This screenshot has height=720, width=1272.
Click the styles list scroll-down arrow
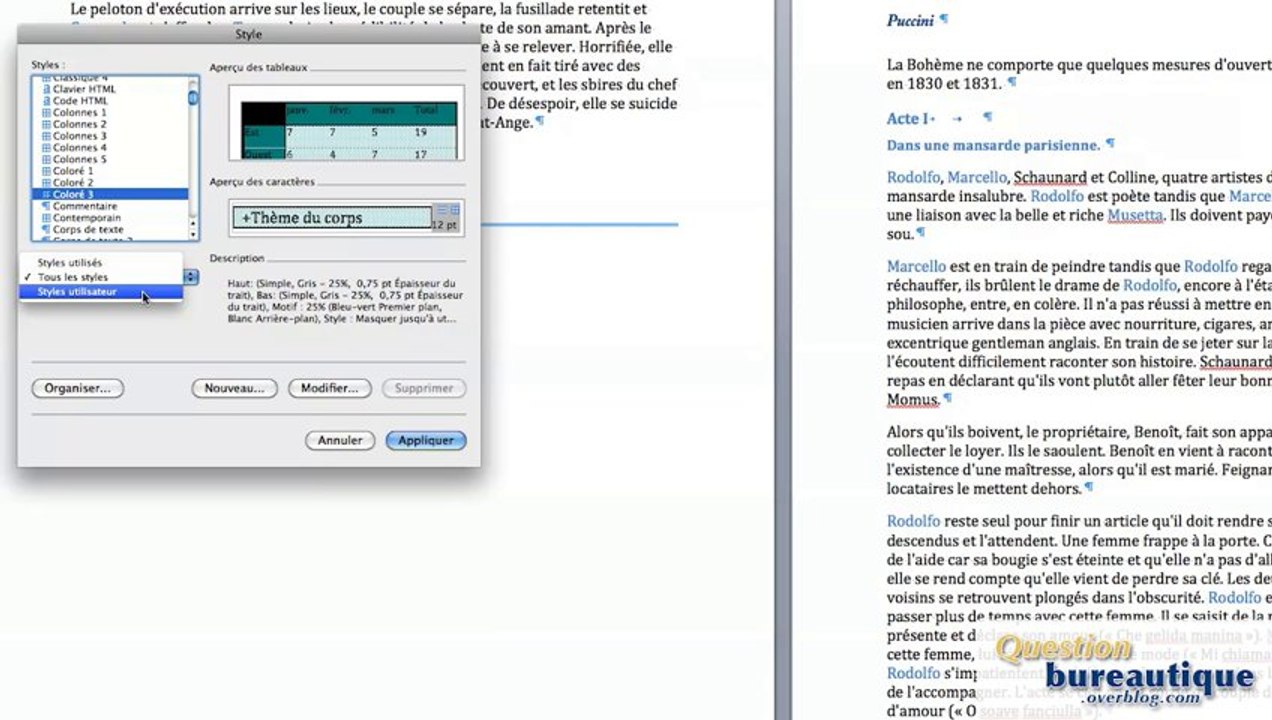pyautogui.click(x=193, y=234)
